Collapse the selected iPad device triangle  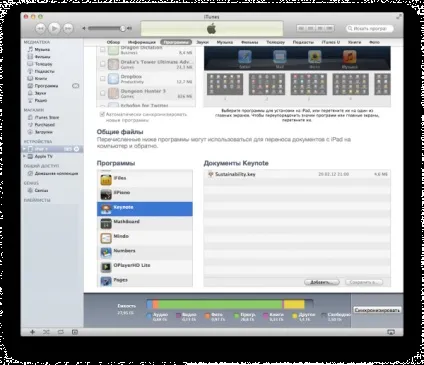click(x=24, y=149)
